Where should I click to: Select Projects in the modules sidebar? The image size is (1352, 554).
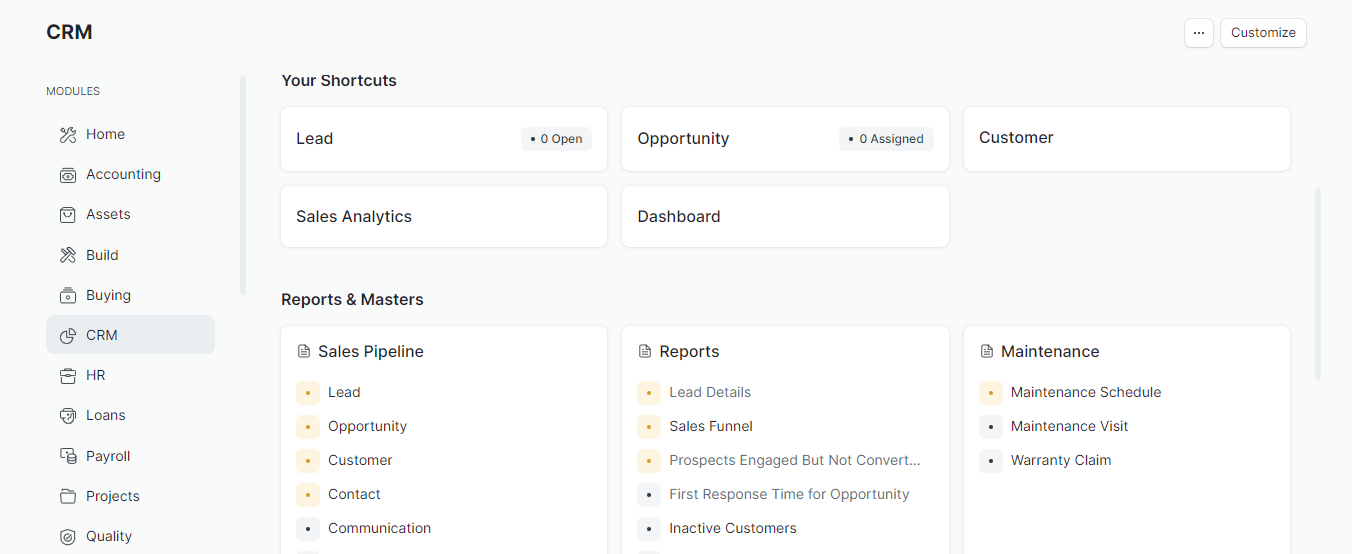(x=112, y=497)
